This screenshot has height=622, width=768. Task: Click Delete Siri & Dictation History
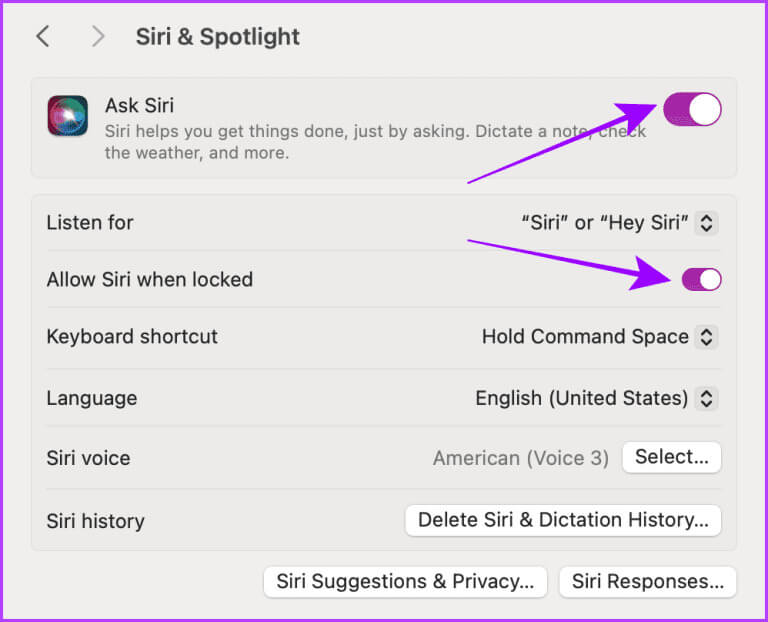(x=563, y=520)
